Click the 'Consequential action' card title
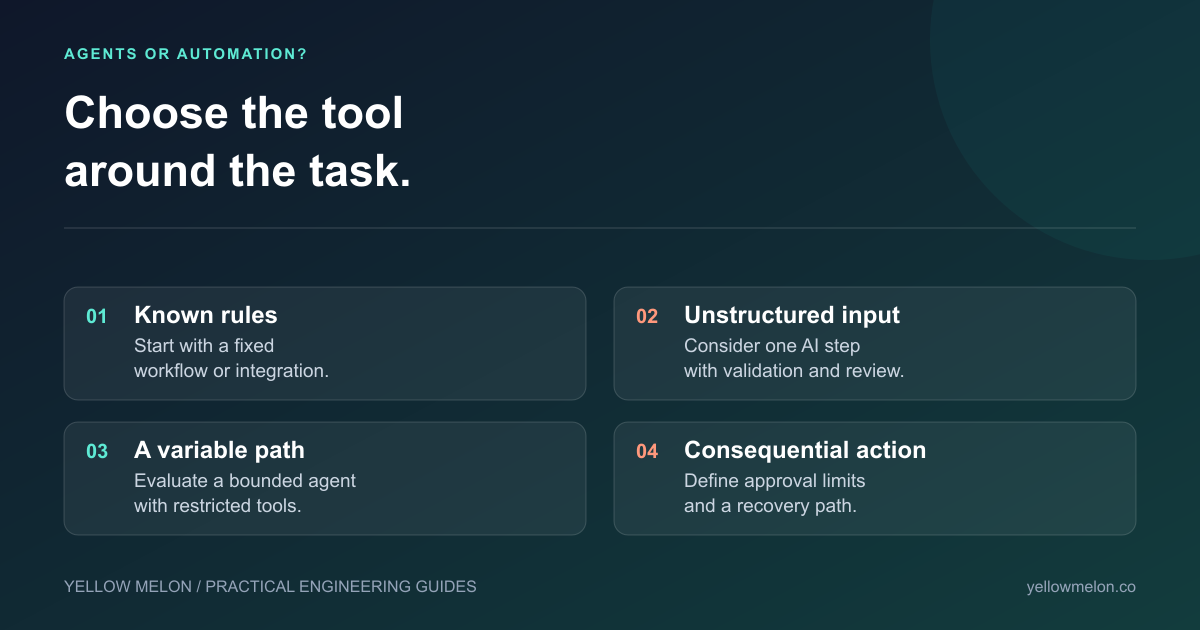The height and width of the screenshot is (630, 1200). 805,450
